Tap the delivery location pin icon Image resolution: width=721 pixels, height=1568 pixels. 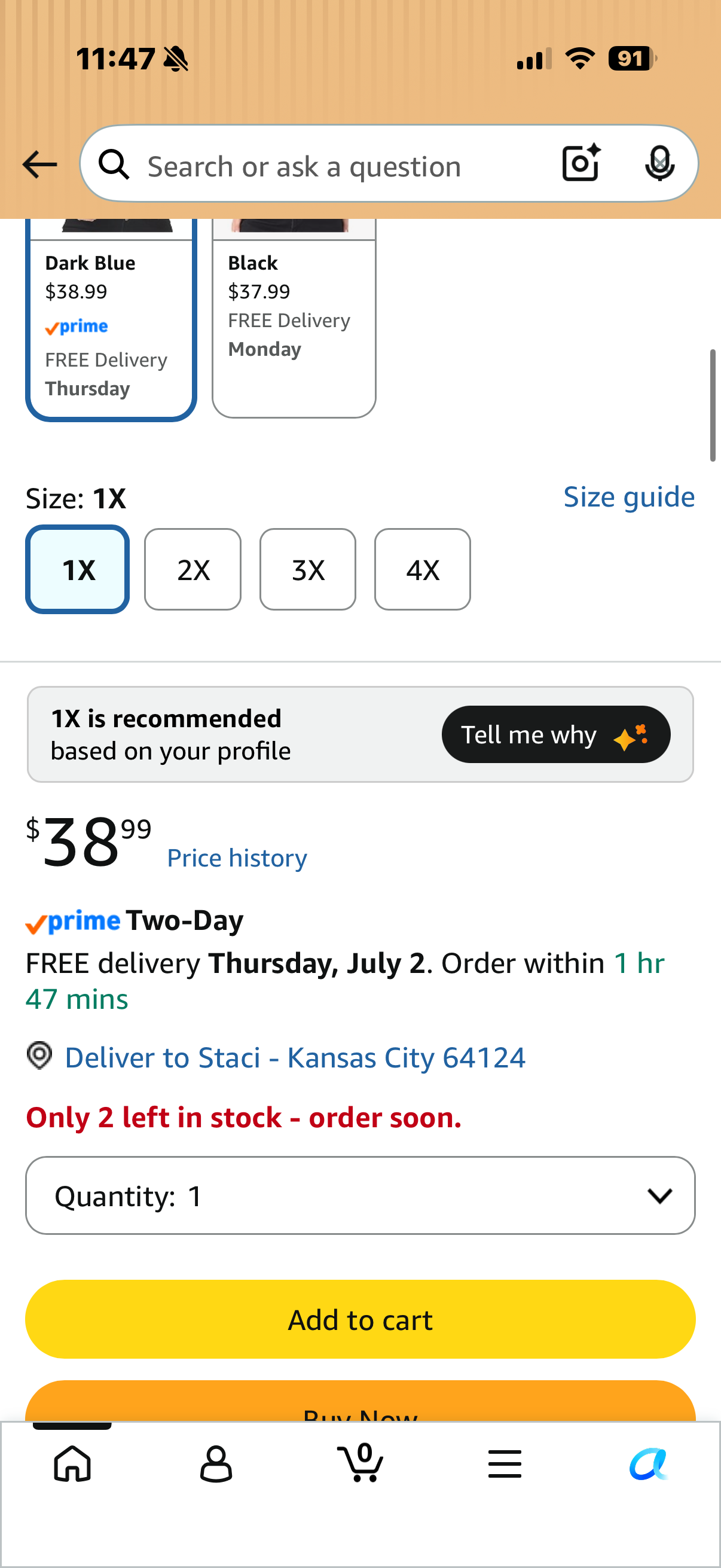(39, 1055)
